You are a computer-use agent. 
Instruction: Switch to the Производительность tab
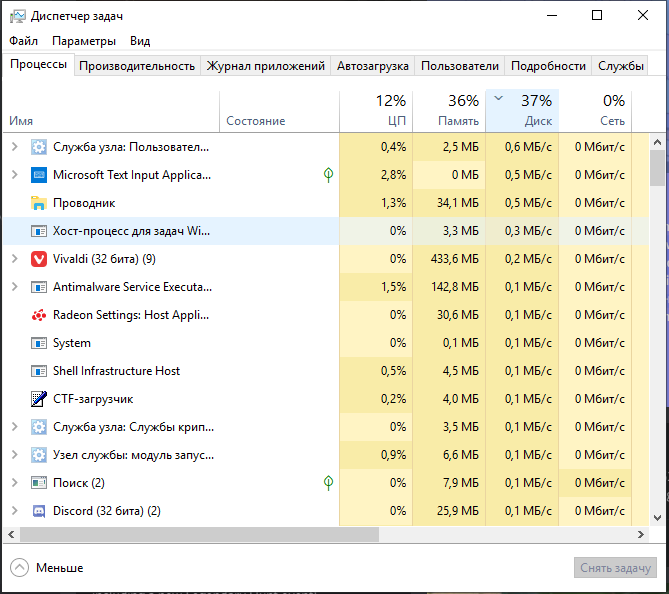137,66
